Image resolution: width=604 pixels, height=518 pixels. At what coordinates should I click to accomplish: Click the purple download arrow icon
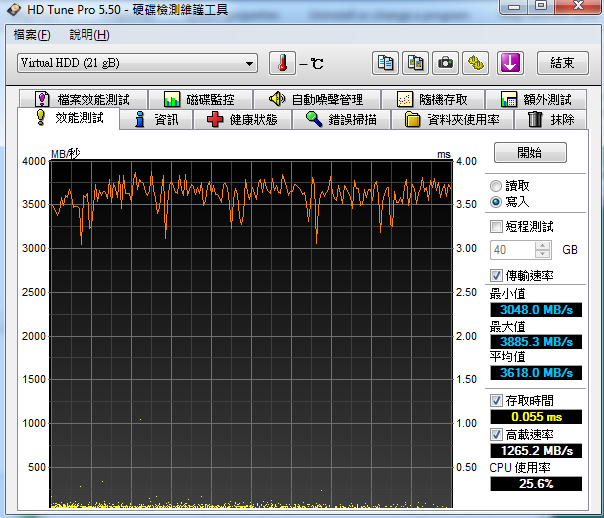(x=510, y=63)
